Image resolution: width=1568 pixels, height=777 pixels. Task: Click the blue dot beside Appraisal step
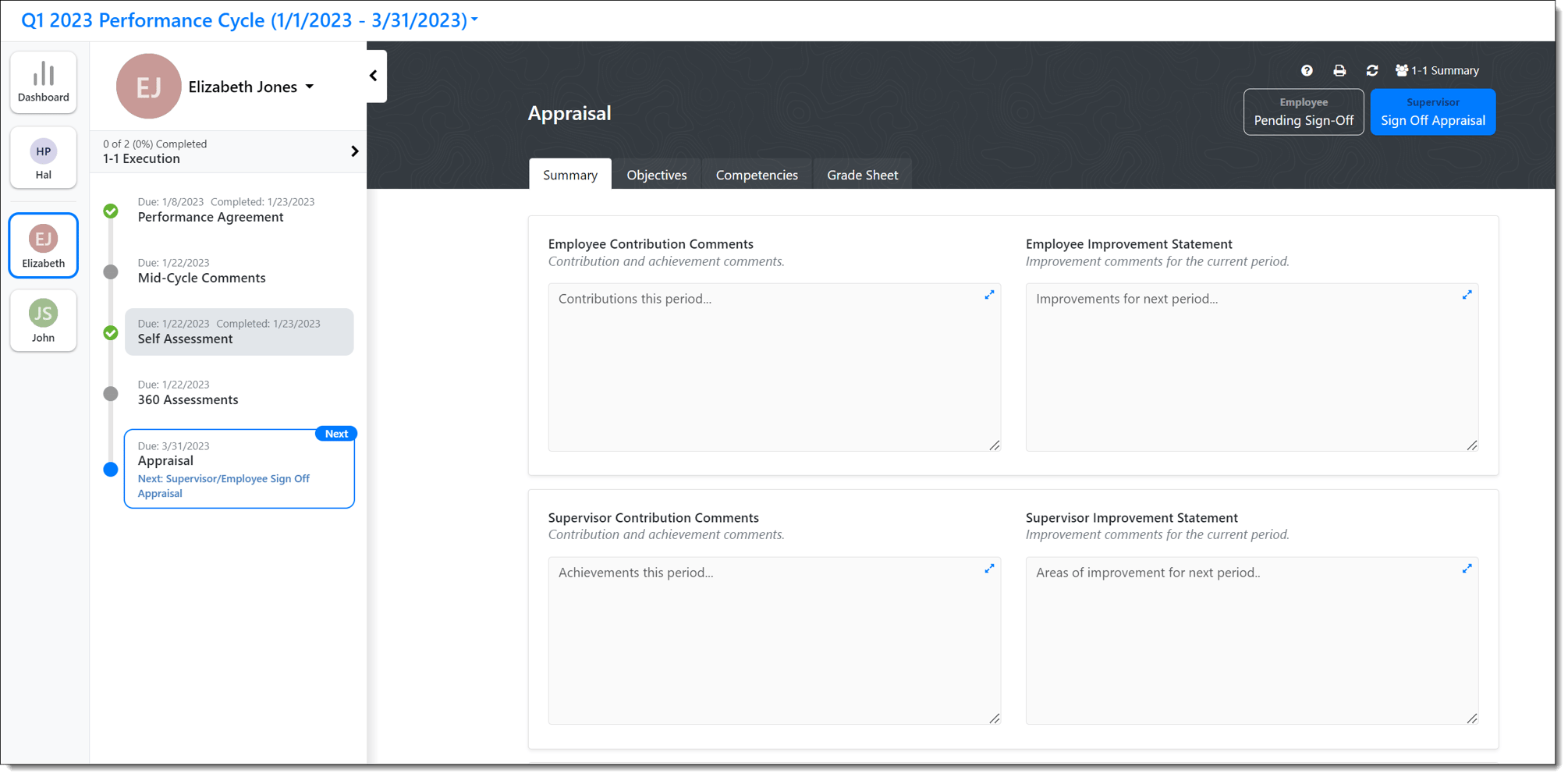click(111, 469)
